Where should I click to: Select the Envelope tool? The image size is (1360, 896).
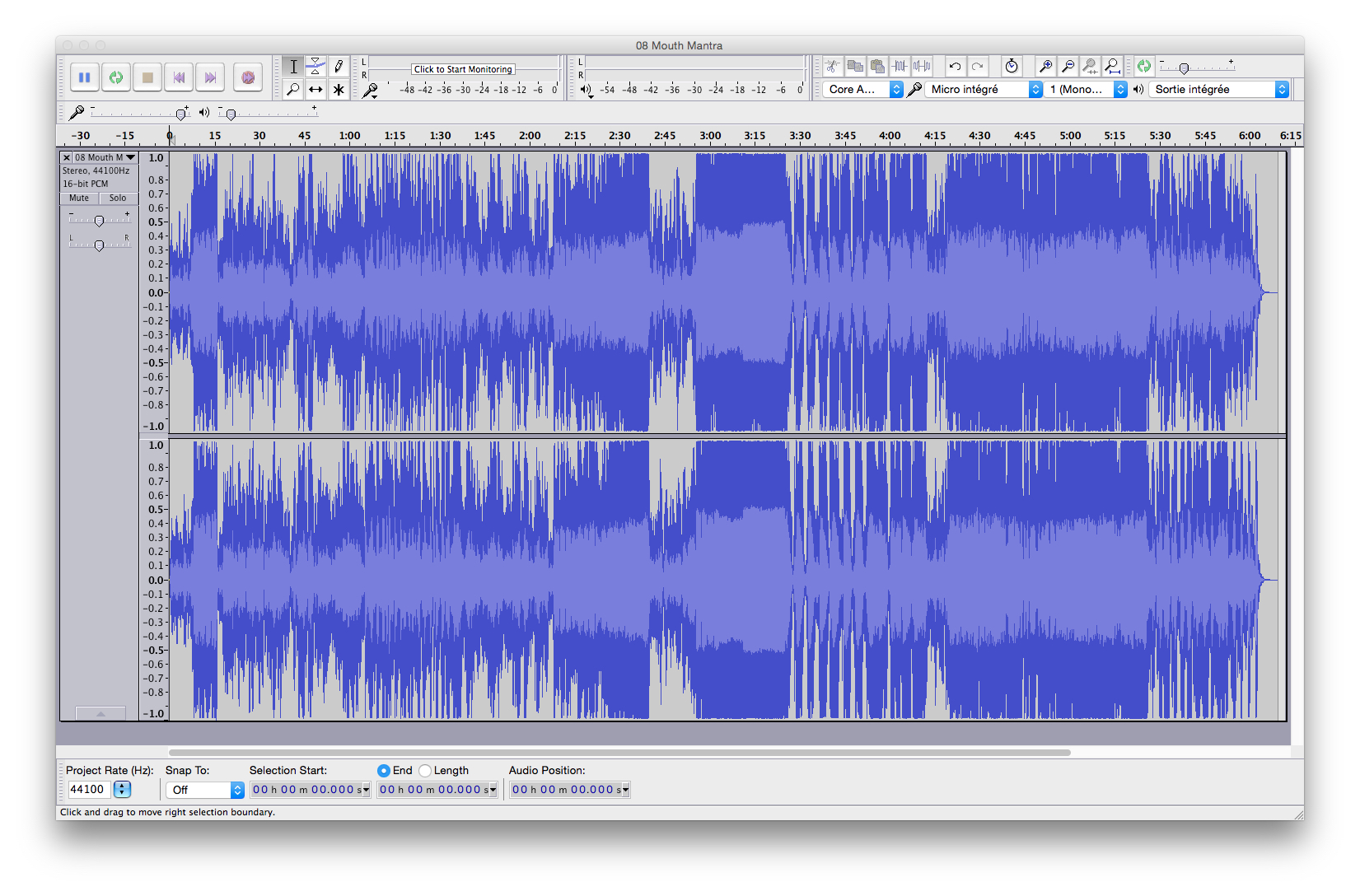click(x=315, y=66)
